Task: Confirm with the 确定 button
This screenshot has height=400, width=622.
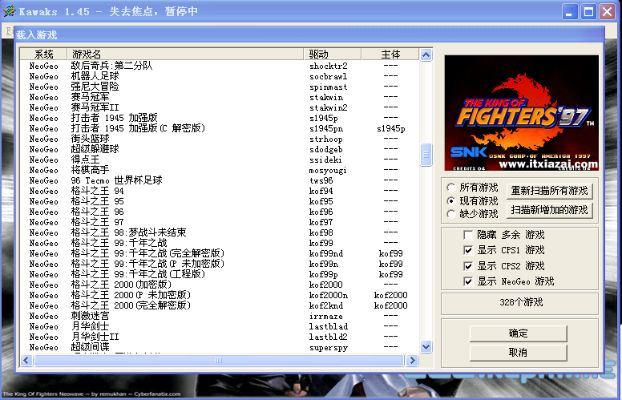Action: [518, 333]
